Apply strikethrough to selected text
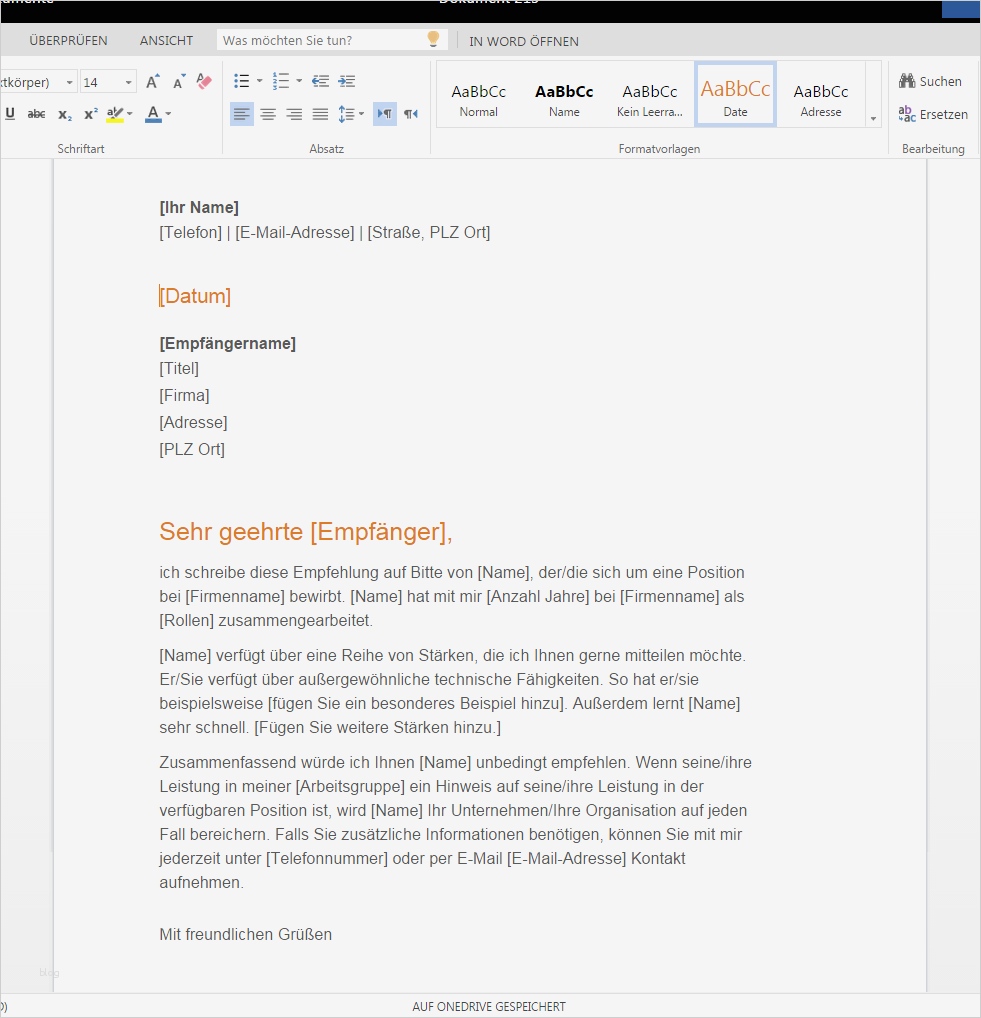 pos(36,114)
